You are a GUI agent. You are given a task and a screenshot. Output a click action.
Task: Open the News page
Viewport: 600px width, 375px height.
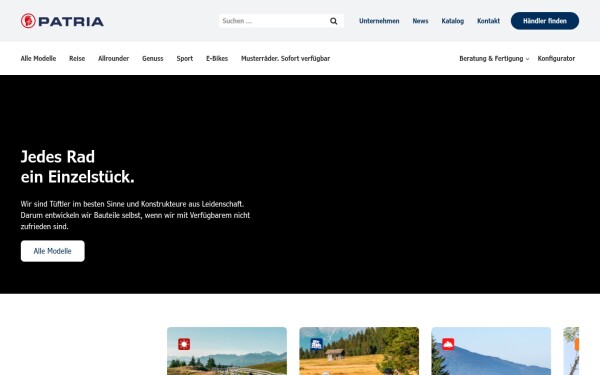click(x=420, y=21)
